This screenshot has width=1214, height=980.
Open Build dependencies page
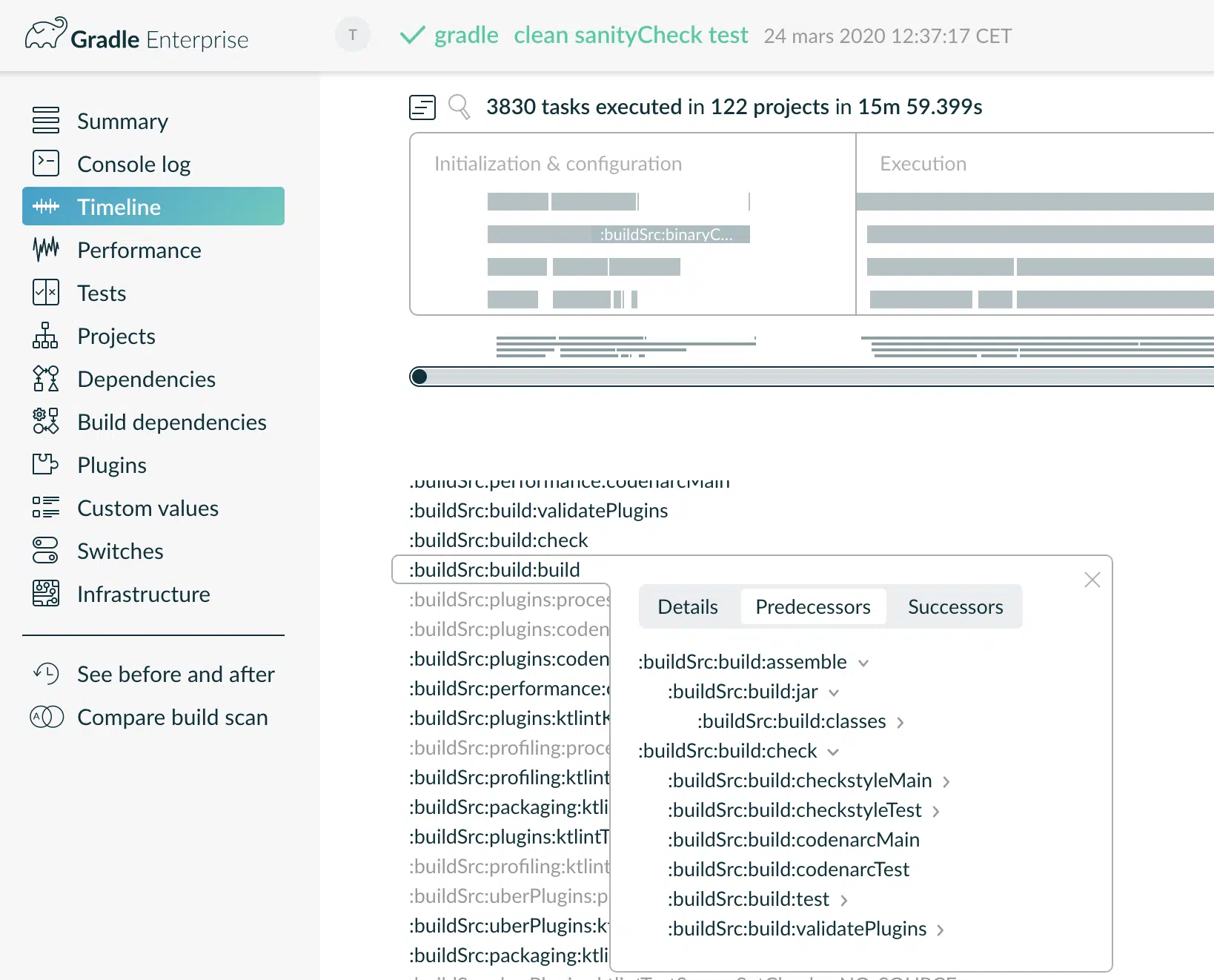pyautogui.click(x=172, y=422)
